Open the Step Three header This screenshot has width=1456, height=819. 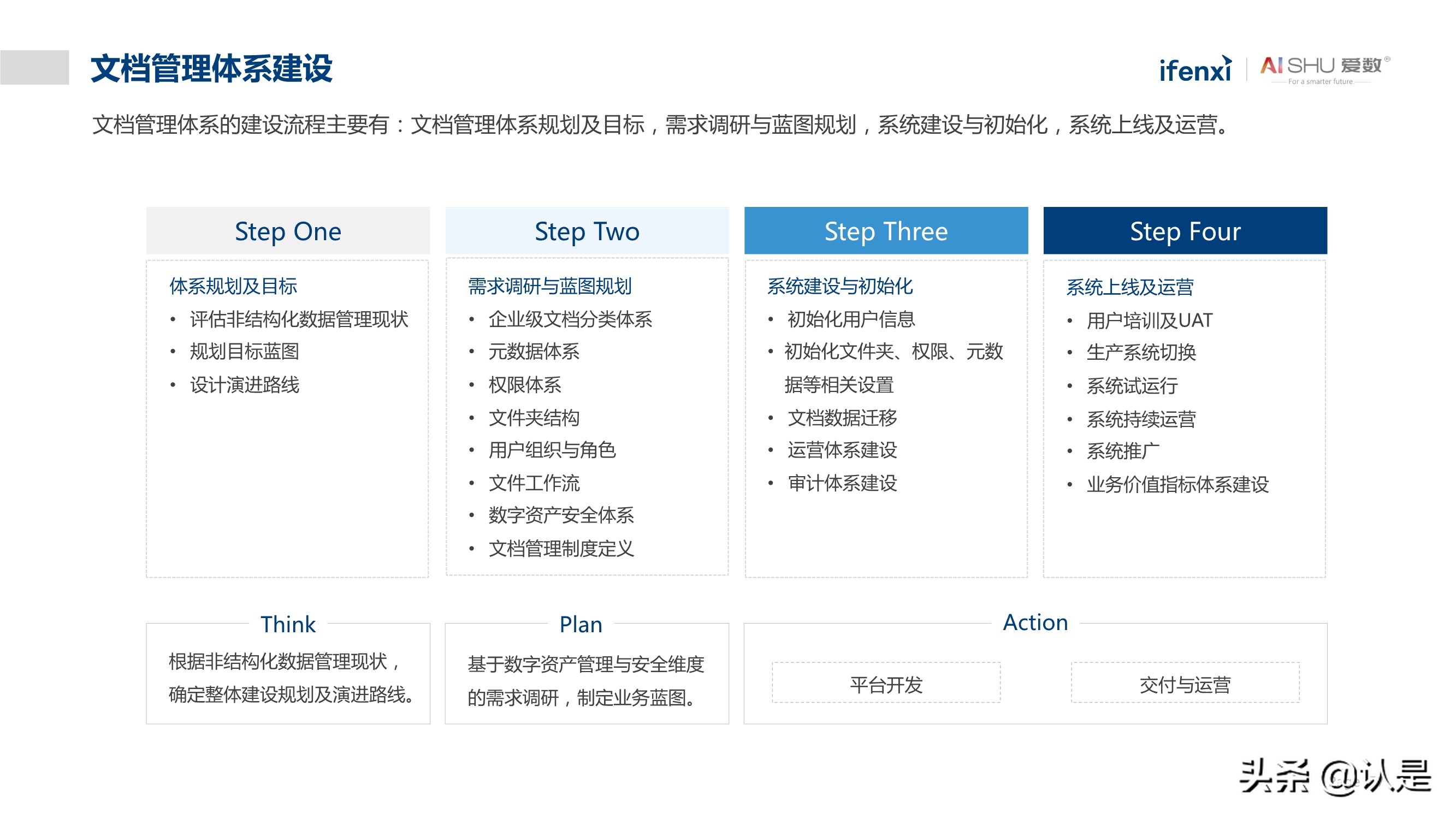pyautogui.click(x=886, y=230)
